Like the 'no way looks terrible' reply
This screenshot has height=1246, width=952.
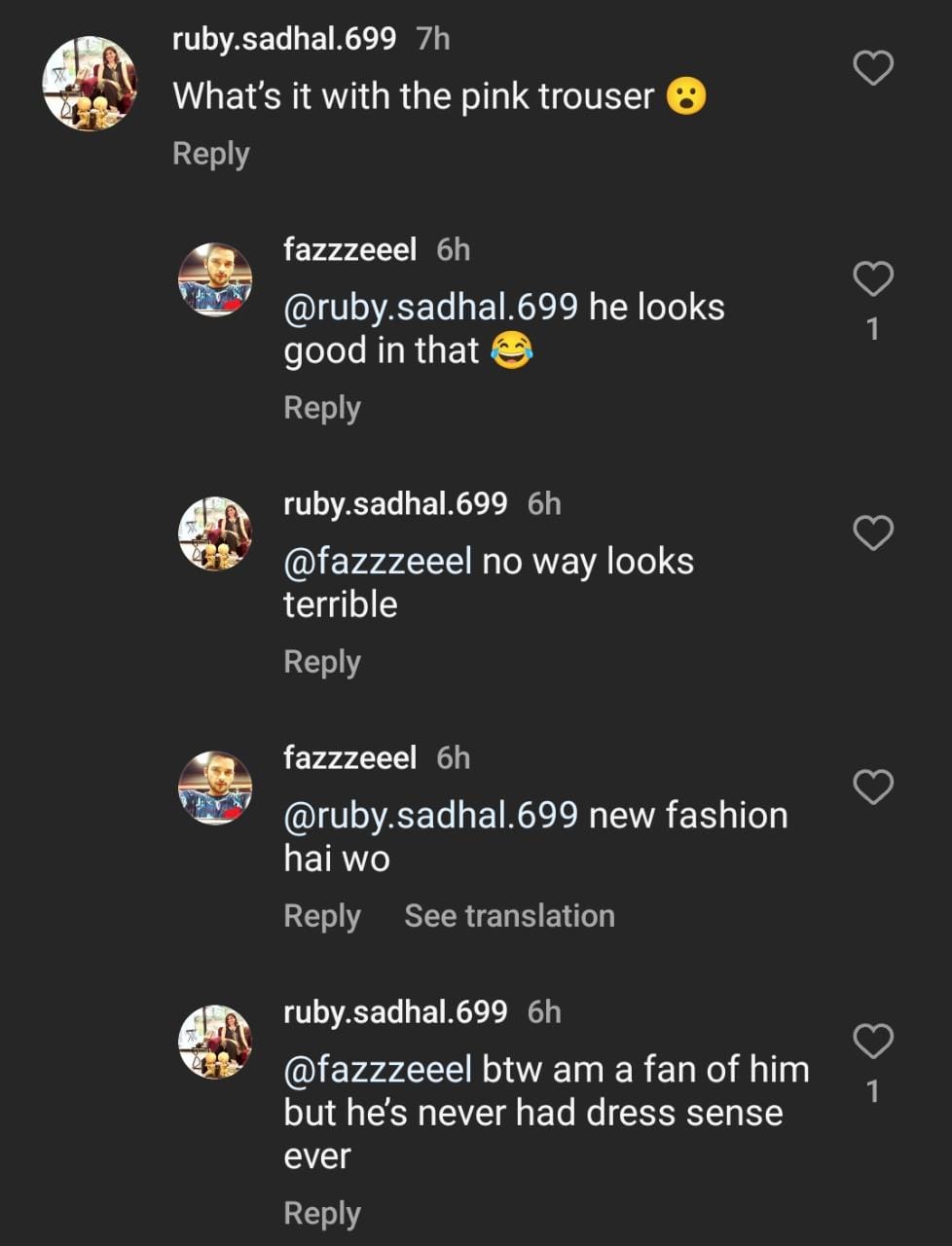[872, 532]
